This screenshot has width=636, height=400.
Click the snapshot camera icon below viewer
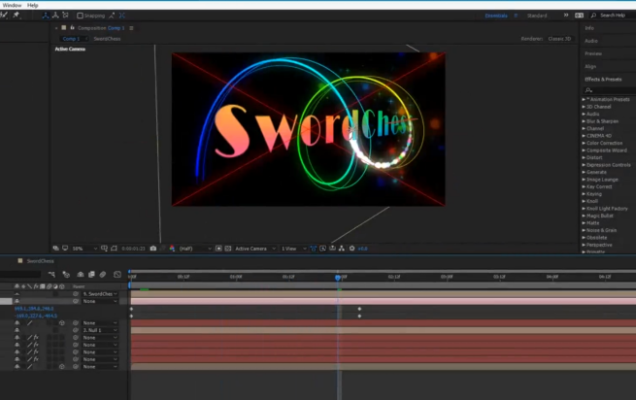(153, 248)
